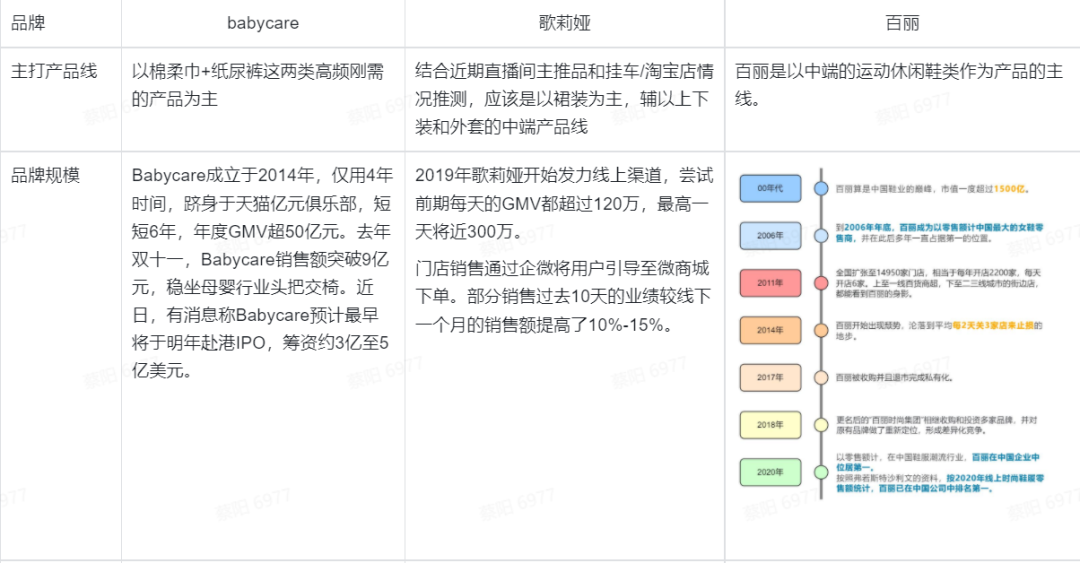Click the blue circle marker beside 00年代

(x=820, y=188)
